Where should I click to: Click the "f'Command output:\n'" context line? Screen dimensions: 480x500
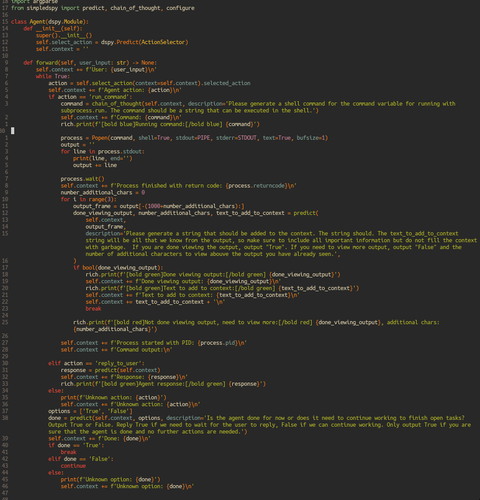(x=117, y=350)
